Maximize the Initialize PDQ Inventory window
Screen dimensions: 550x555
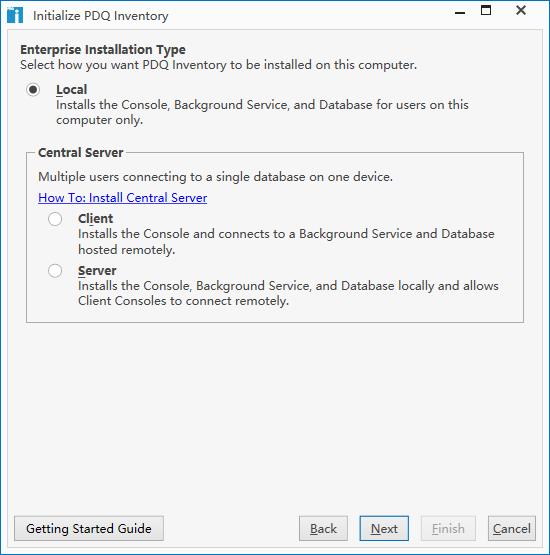point(486,10)
